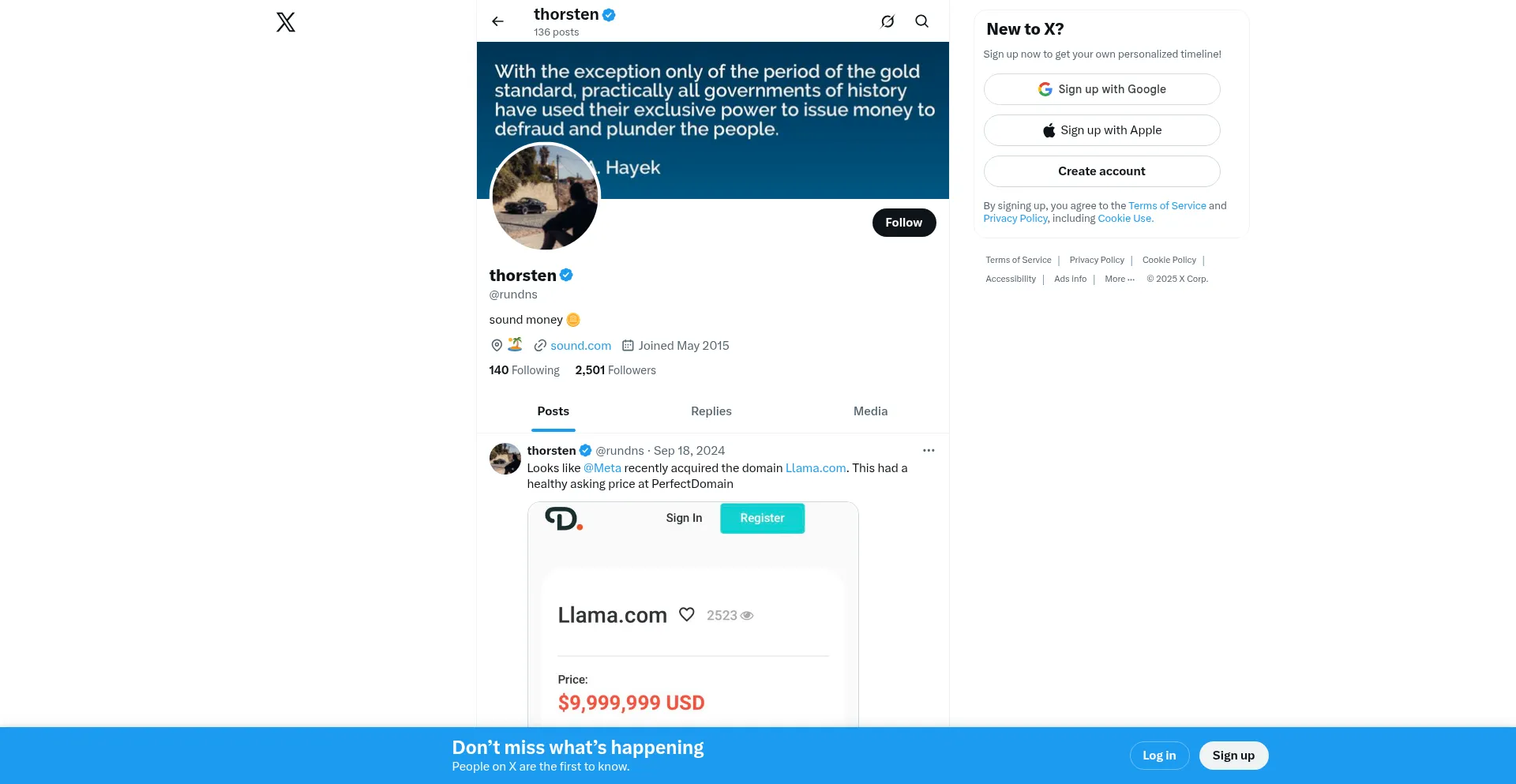Sign up with Apple
The image size is (1516, 784).
coord(1101,130)
